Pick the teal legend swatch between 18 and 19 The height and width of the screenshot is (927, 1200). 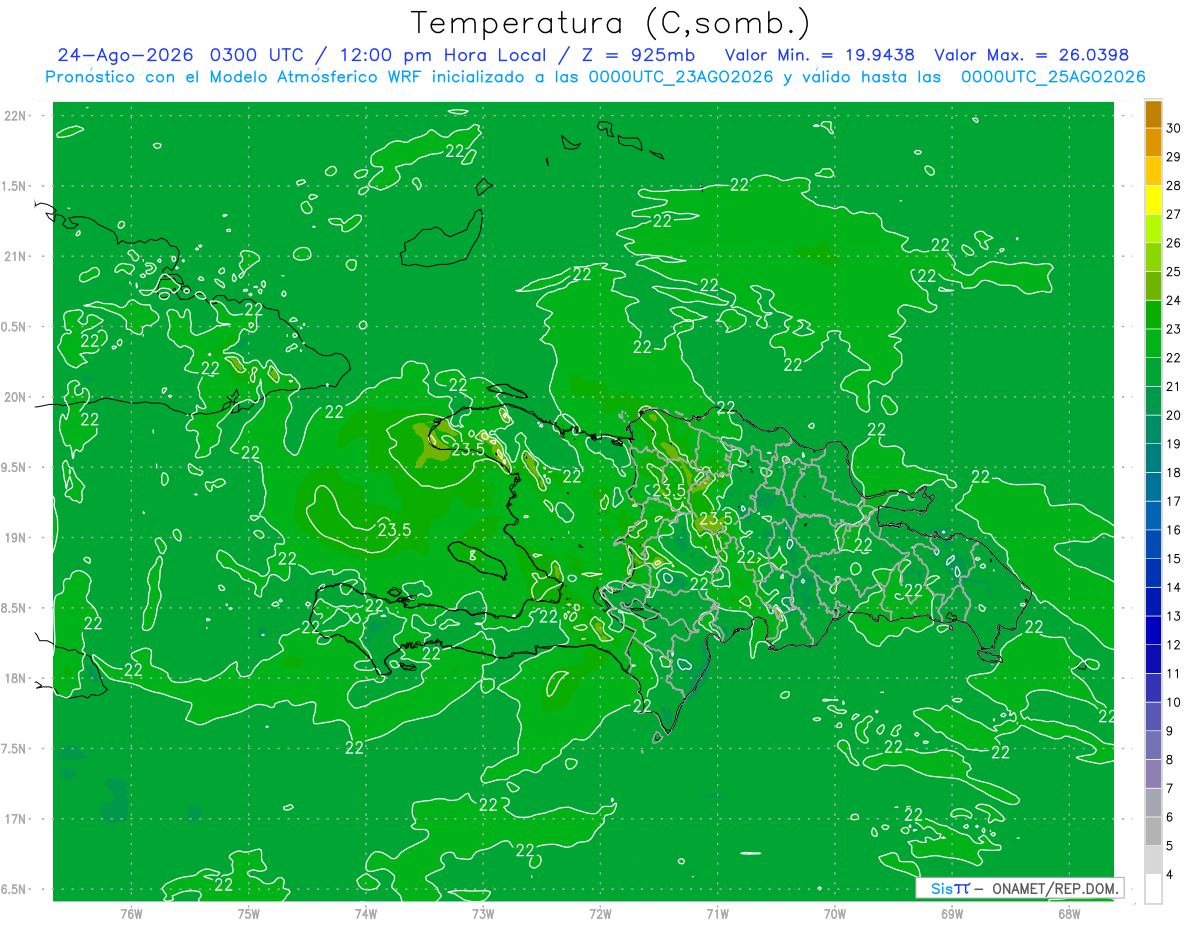tap(1153, 458)
